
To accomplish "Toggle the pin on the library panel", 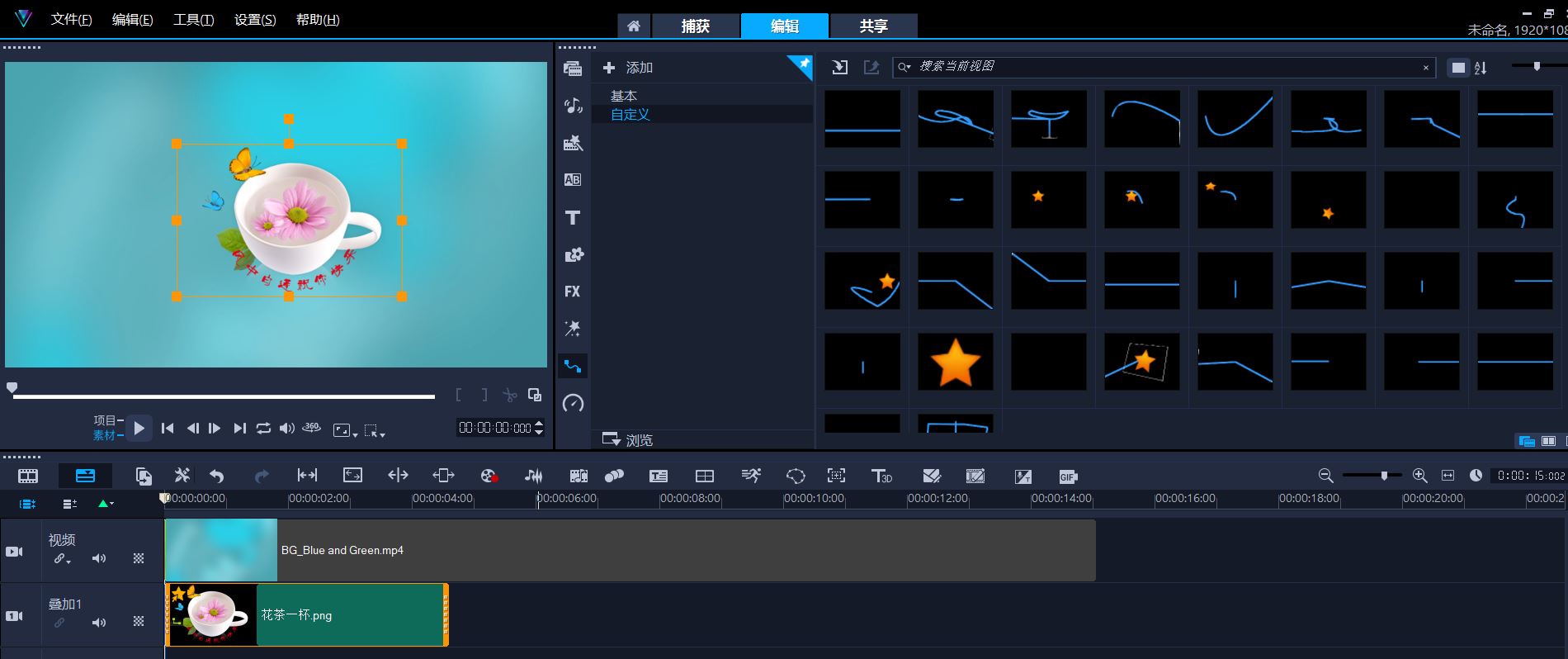I will click(x=801, y=66).
